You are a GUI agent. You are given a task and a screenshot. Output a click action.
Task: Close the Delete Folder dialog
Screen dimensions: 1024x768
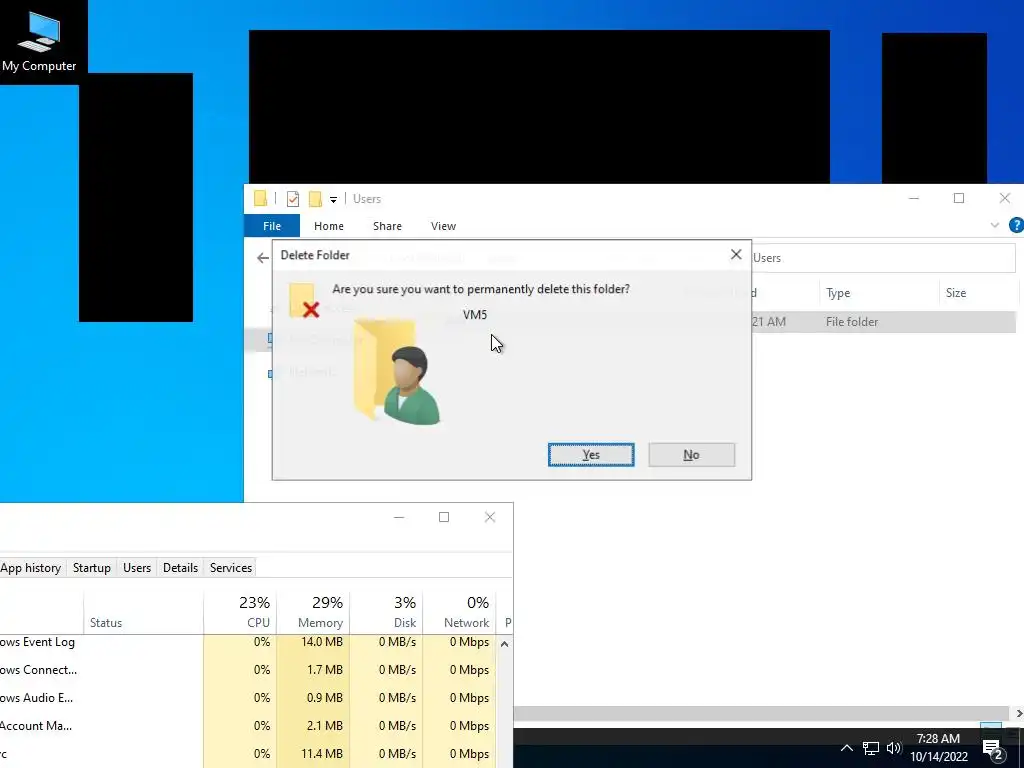(x=736, y=255)
